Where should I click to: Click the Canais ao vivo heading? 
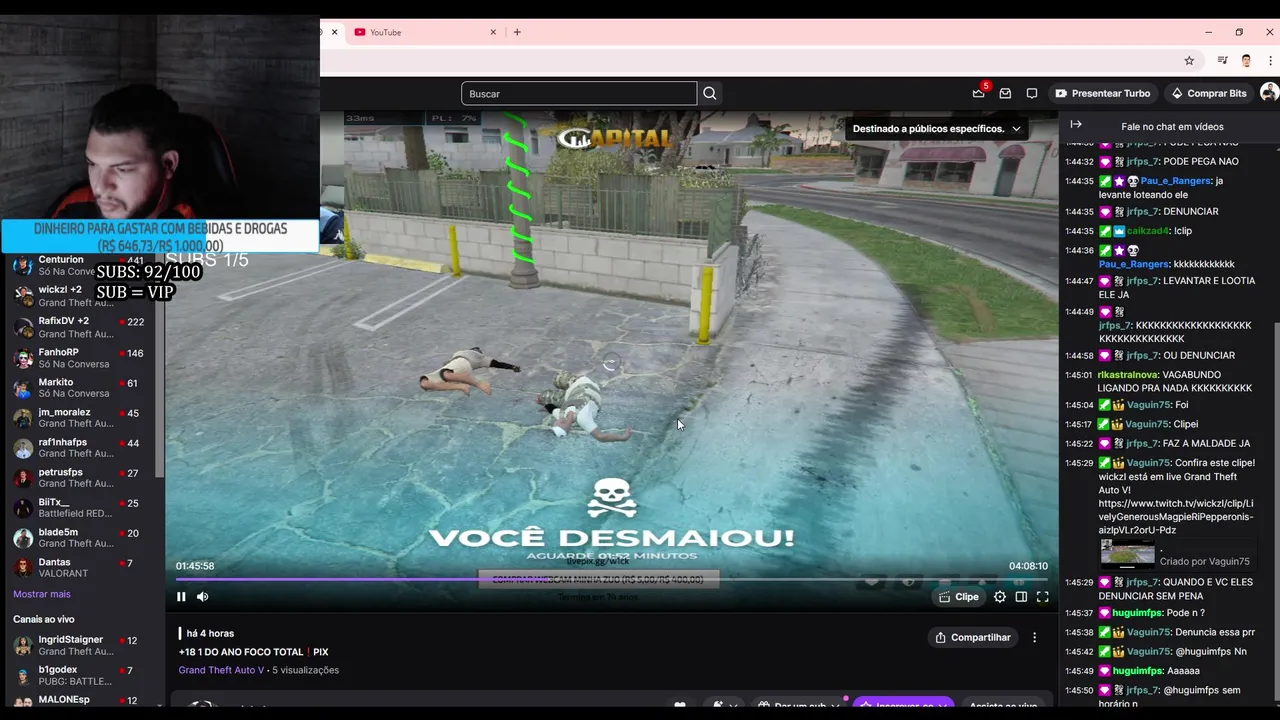click(44, 619)
